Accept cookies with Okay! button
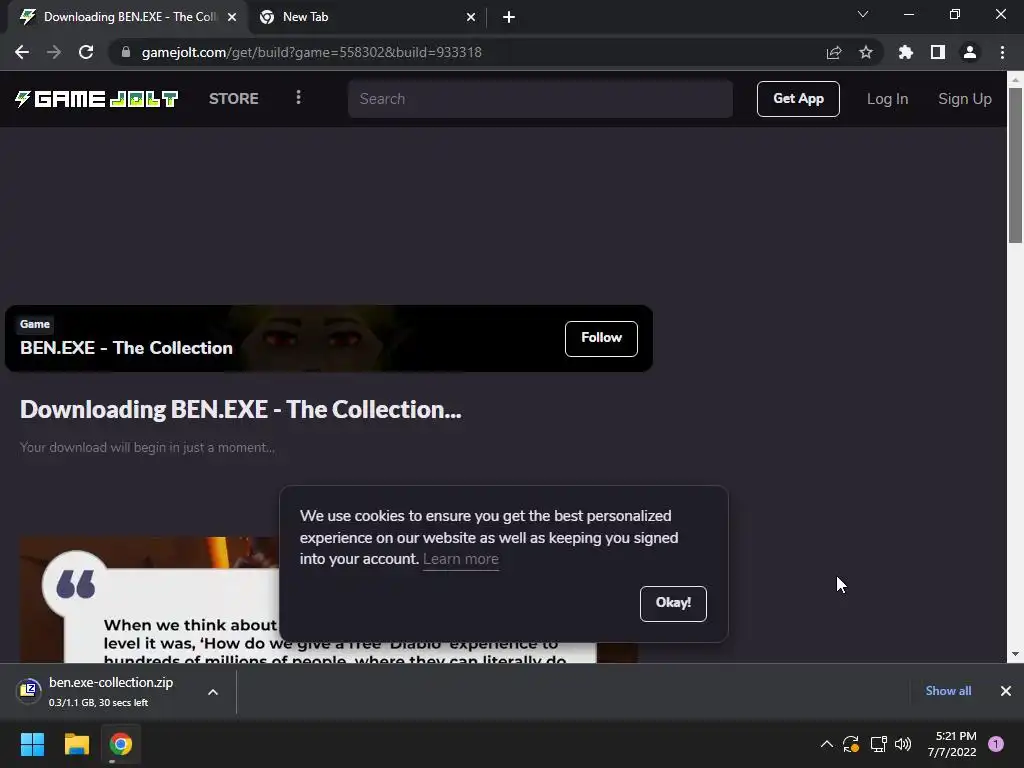The image size is (1024, 768). point(673,603)
